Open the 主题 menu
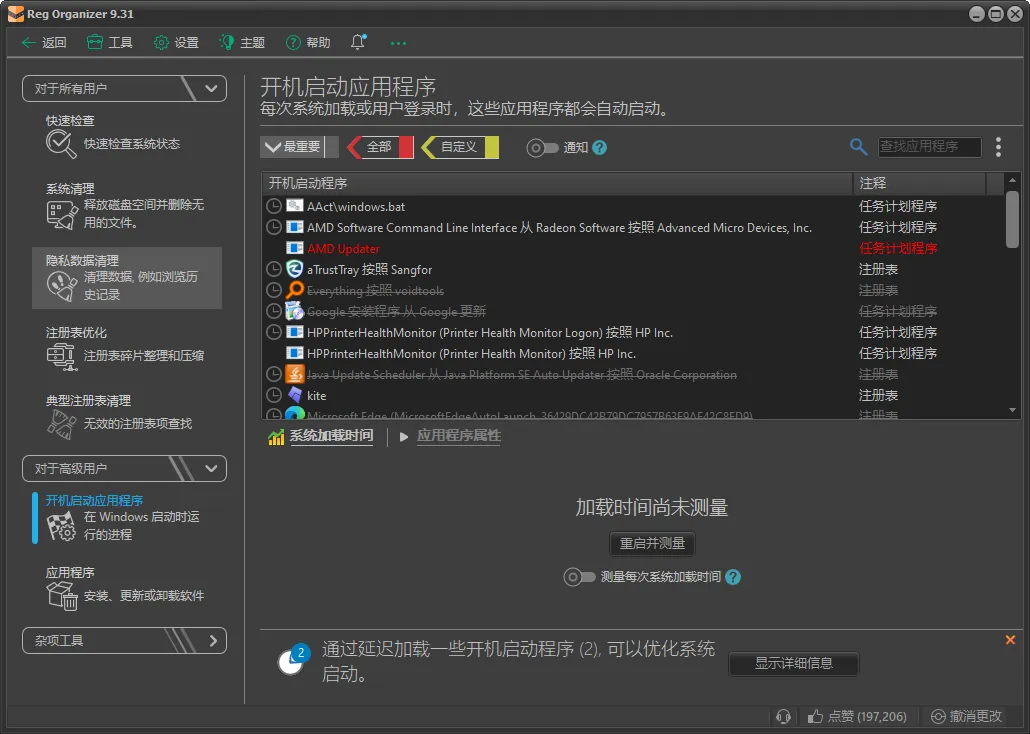Image resolution: width=1030 pixels, height=734 pixels. (x=242, y=43)
